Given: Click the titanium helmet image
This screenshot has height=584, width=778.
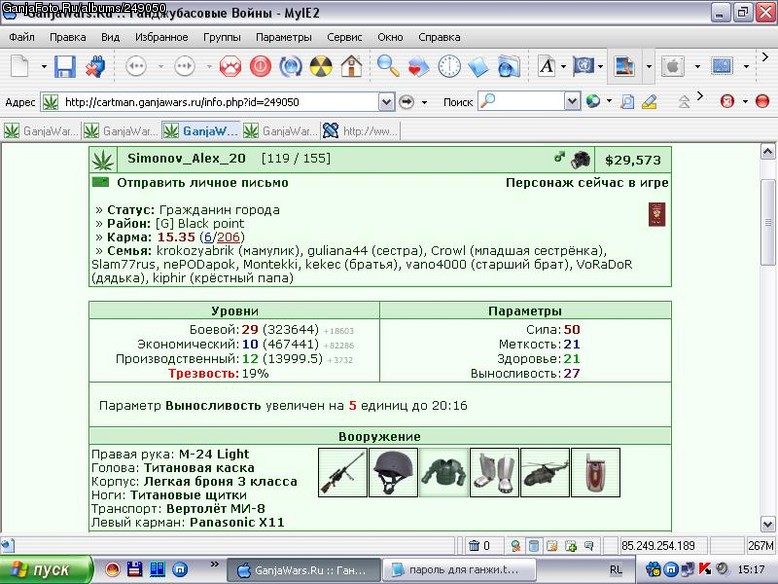Looking at the screenshot, I should pyautogui.click(x=393, y=472).
